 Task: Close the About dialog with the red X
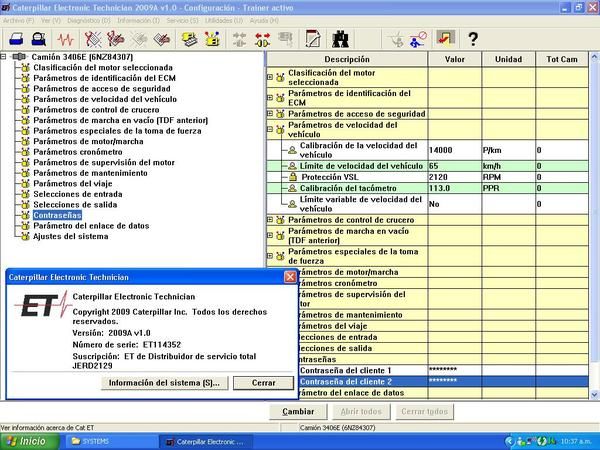pos(290,277)
